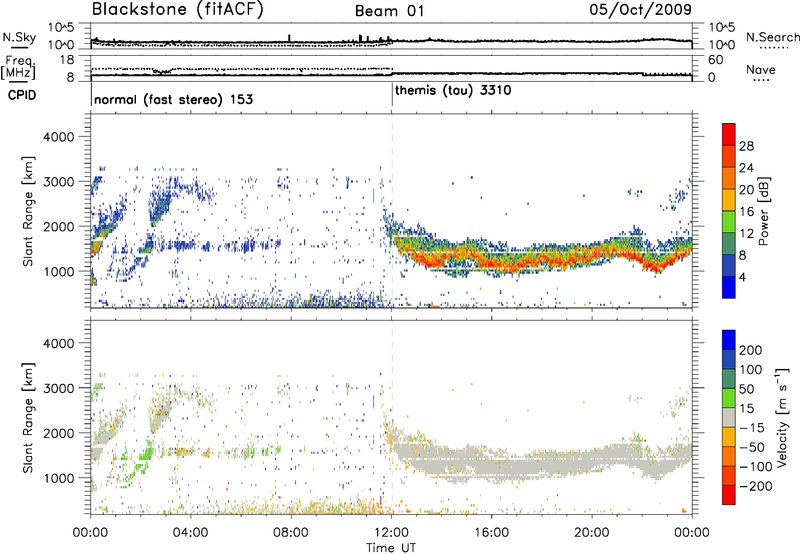Image resolution: width=800 pixels, height=554 pixels.
Task: Click 'normal (fast stereo) 153' CPID text
Action: (173, 99)
